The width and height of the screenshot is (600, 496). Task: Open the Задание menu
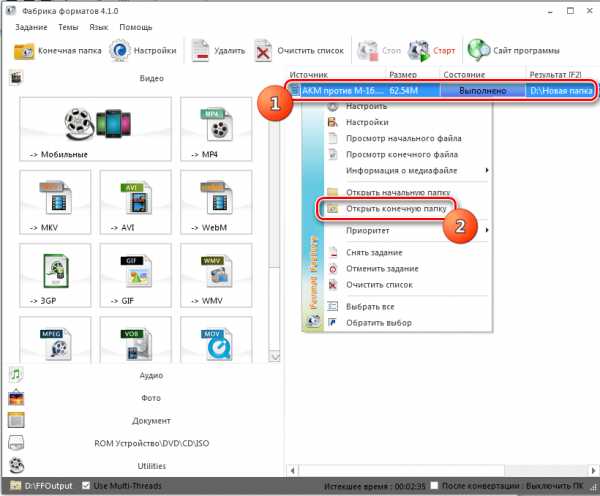[31, 27]
